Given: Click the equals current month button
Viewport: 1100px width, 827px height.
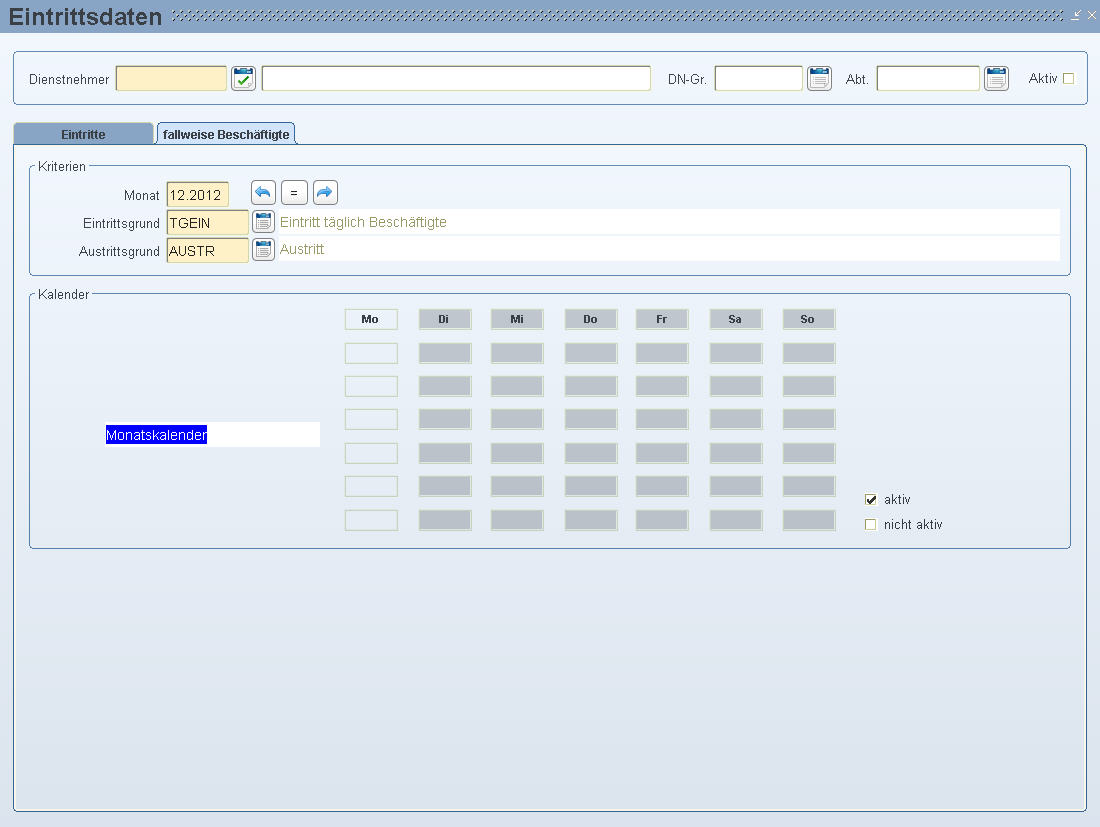Looking at the screenshot, I should tap(294, 192).
